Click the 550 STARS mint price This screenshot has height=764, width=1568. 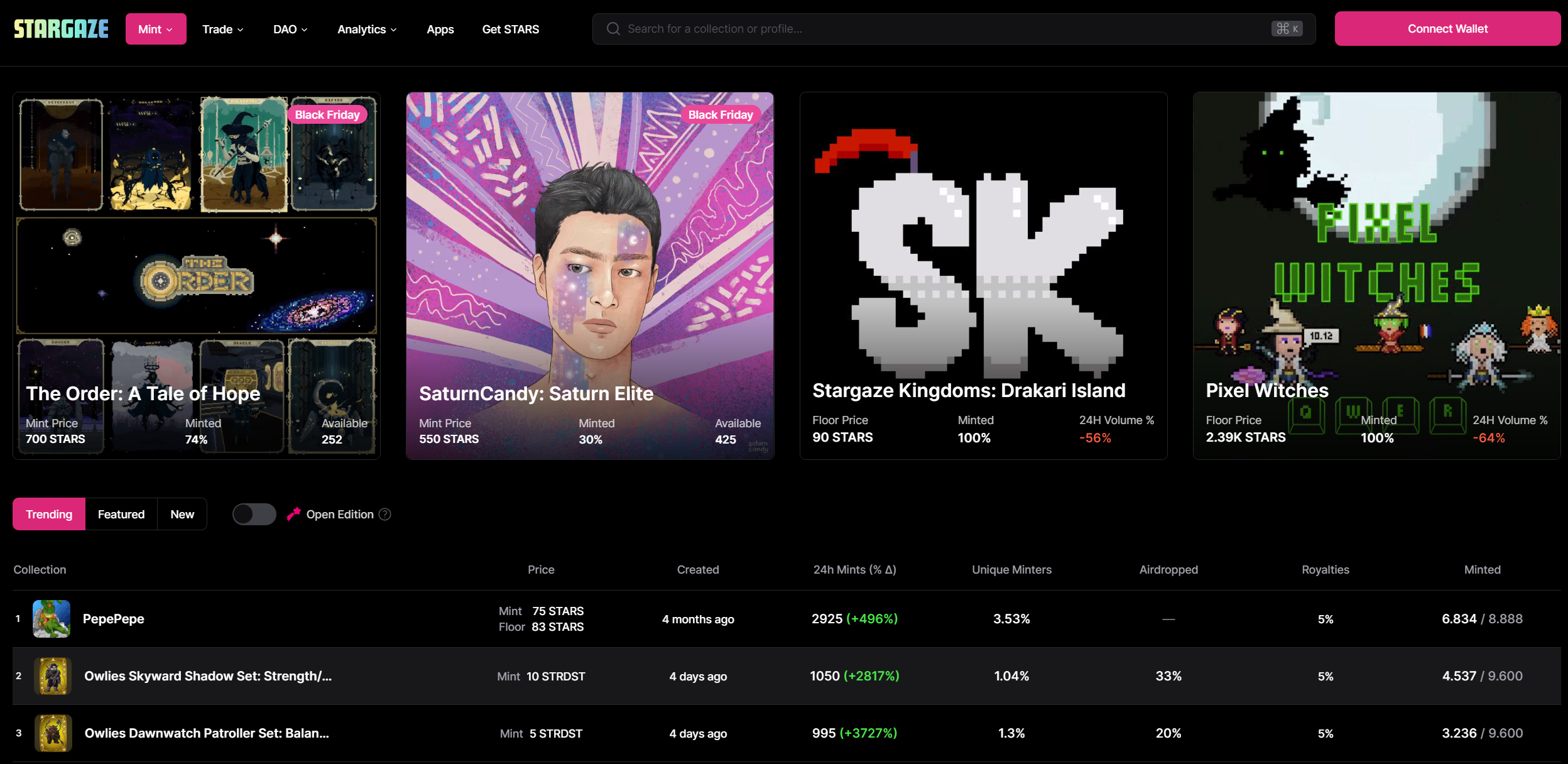point(449,439)
